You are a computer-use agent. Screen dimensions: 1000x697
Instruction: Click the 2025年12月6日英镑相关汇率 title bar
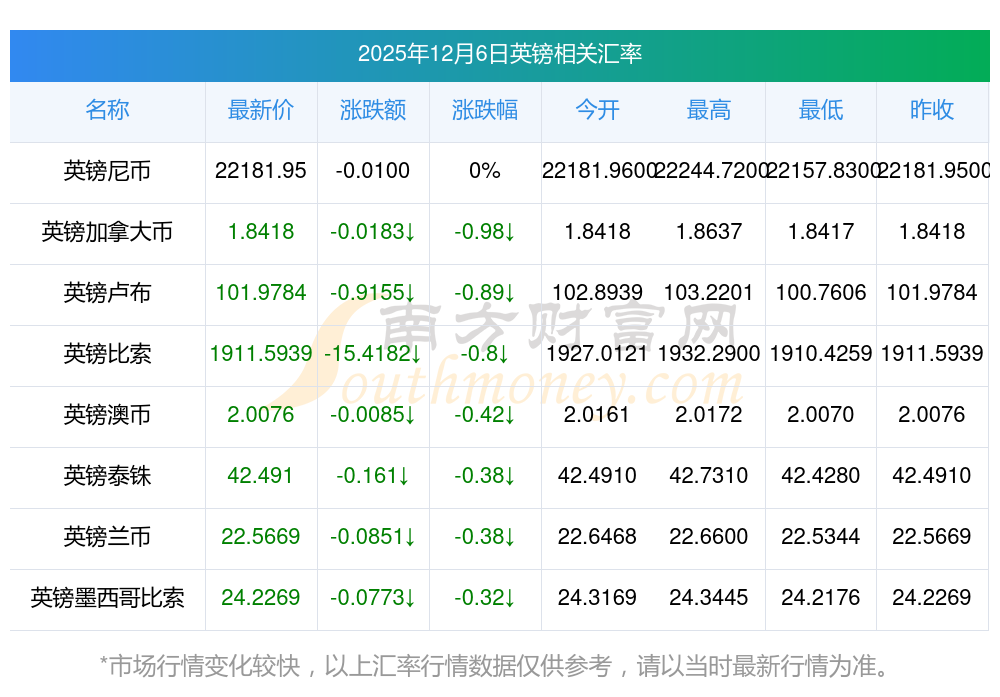coord(499,54)
